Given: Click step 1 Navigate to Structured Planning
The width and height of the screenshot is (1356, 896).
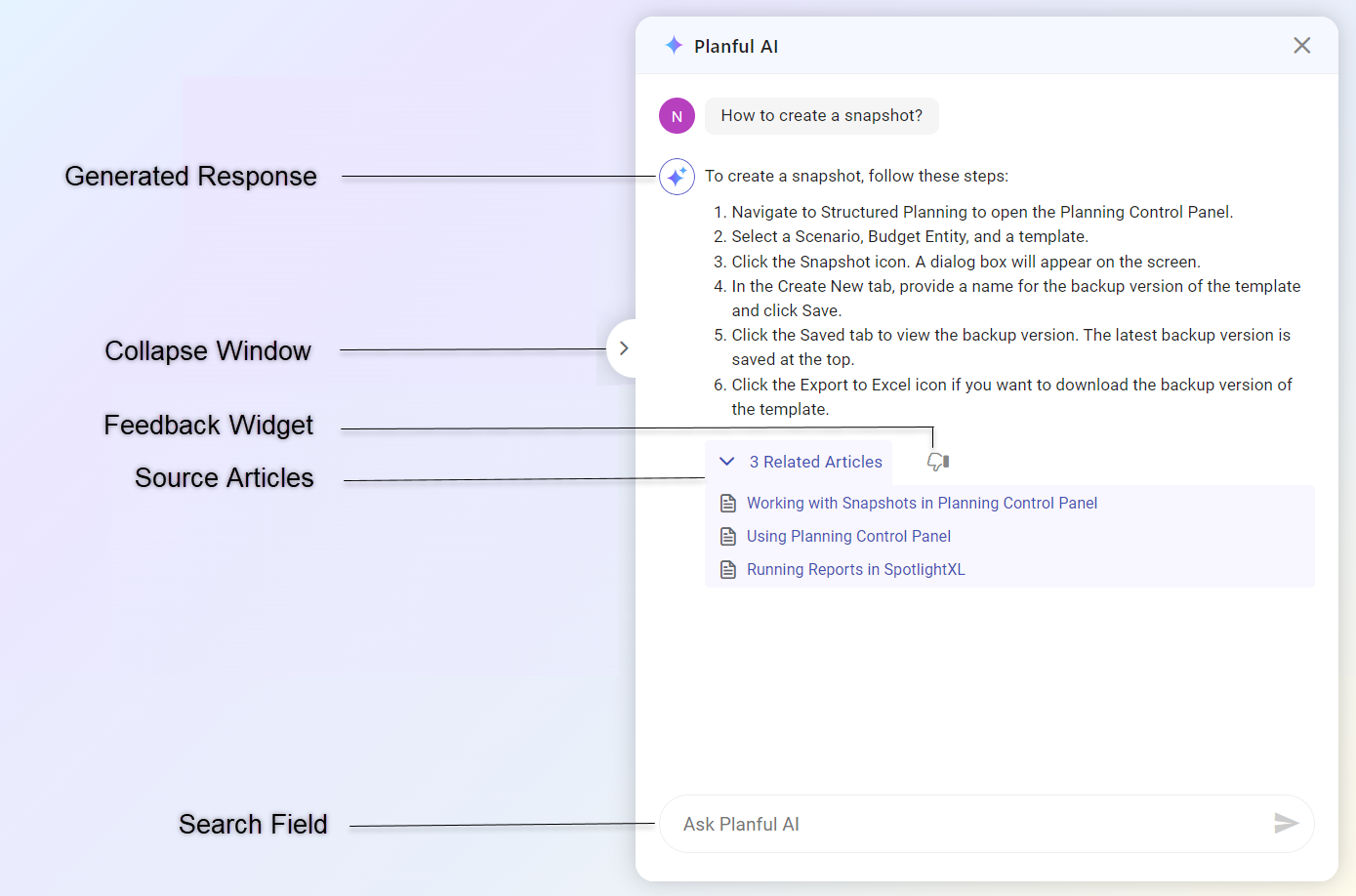Looking at the screenshot, I should point(982,212).
